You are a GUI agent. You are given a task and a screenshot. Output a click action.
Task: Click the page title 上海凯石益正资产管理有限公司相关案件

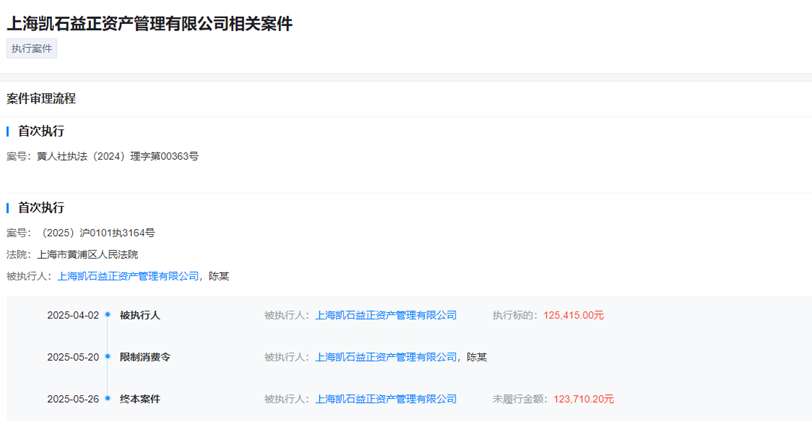coord(150,23)
